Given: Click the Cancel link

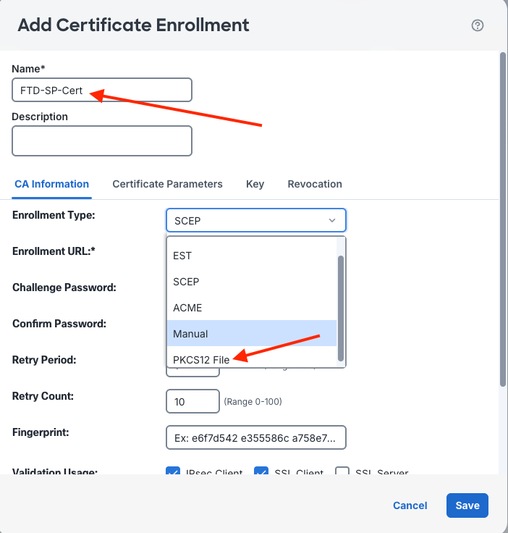Looking at the screenshot, I should point(410,505).
